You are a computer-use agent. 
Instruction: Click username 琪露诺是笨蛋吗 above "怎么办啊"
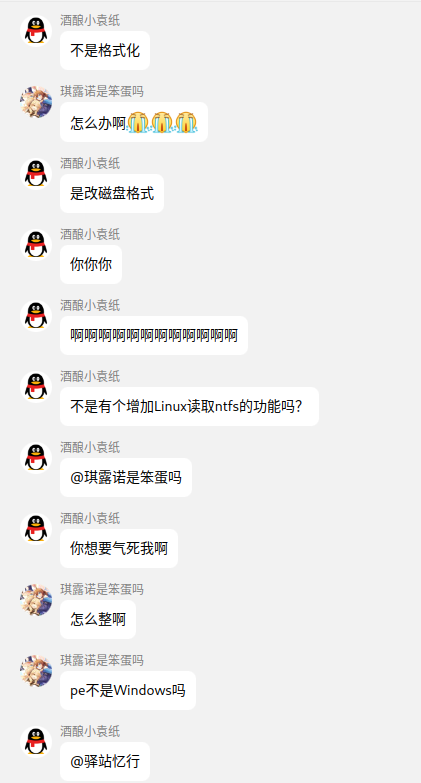coord(102,91)
